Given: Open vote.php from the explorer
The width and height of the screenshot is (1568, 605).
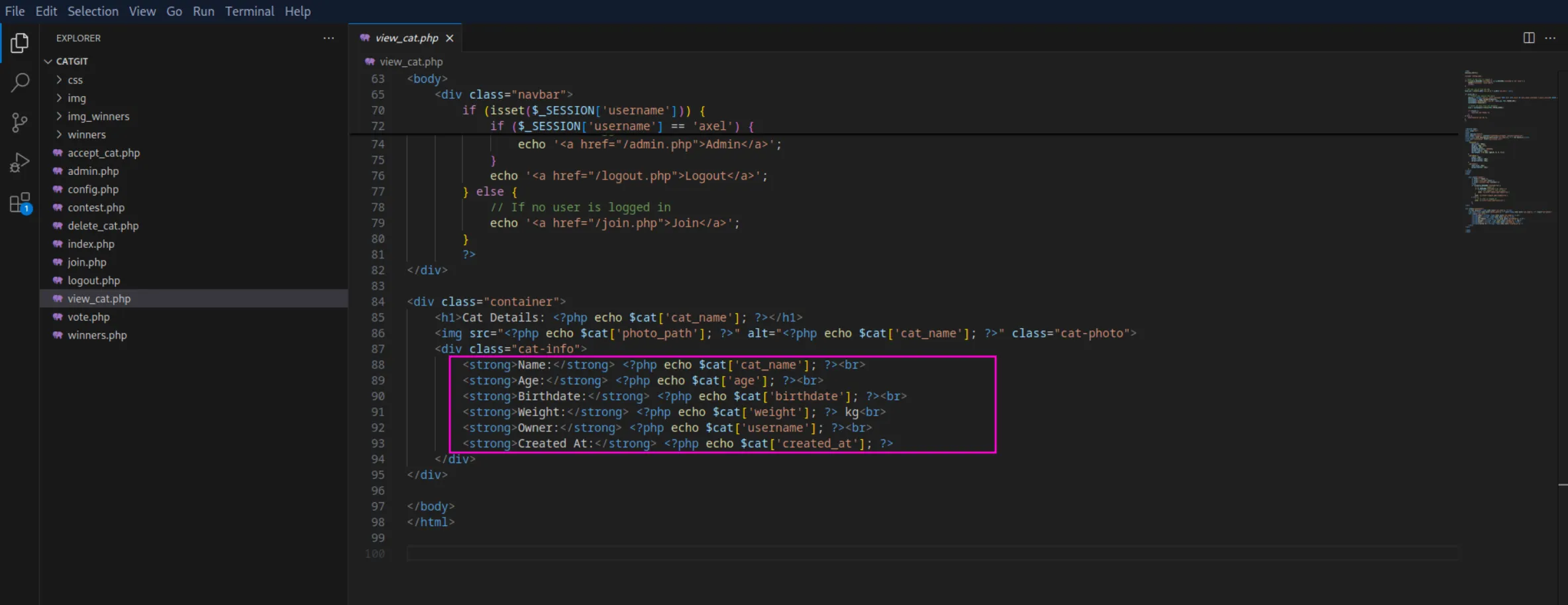Looking at the screenshot, I should click(89, 317).
